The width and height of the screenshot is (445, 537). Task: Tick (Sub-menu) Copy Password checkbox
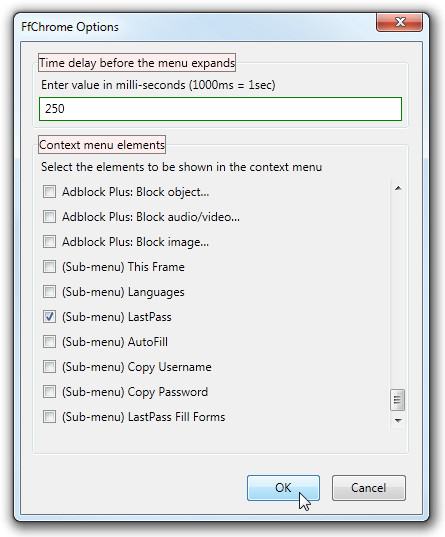49,391
